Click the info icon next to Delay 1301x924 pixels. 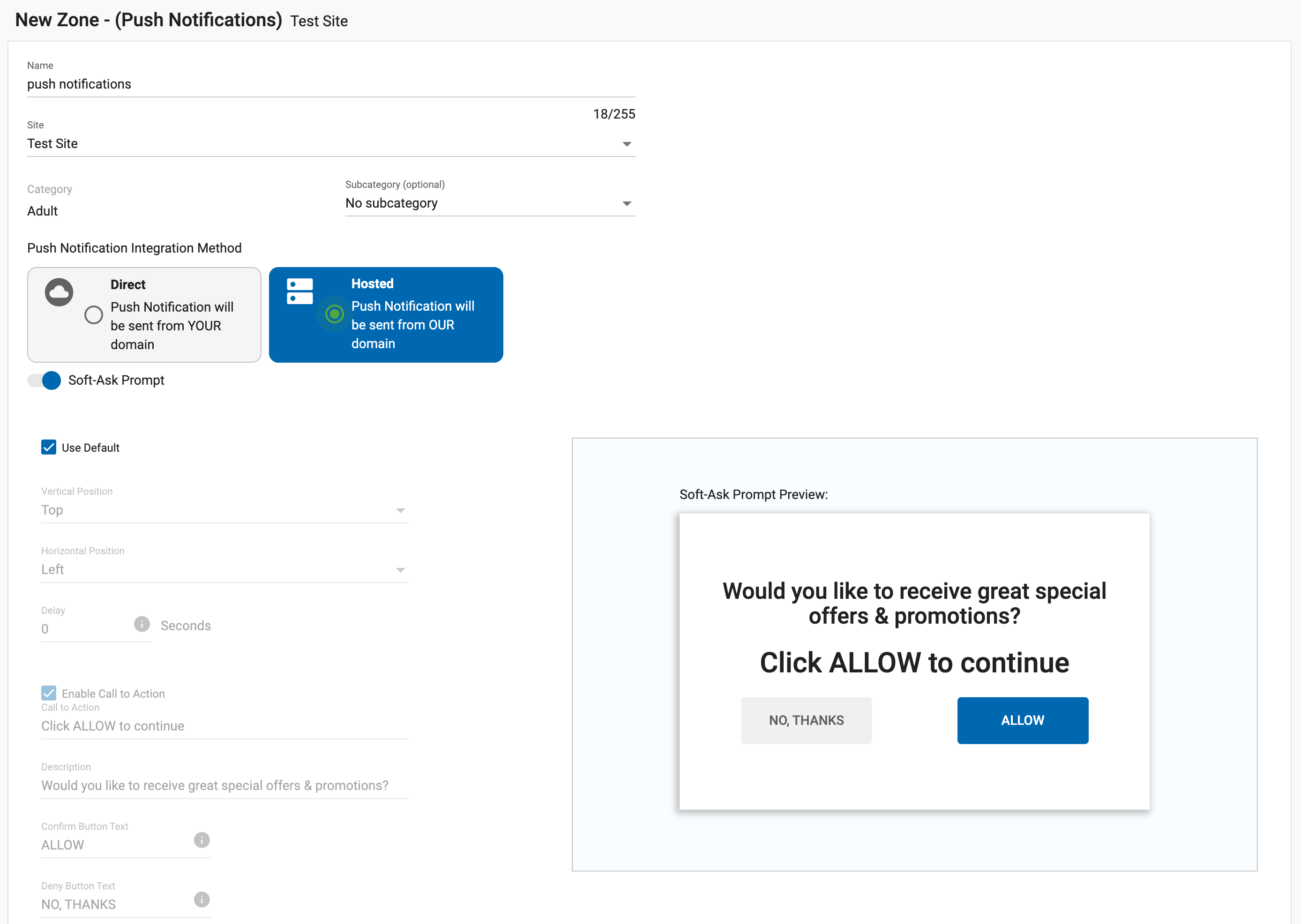[x=142, y=624]
